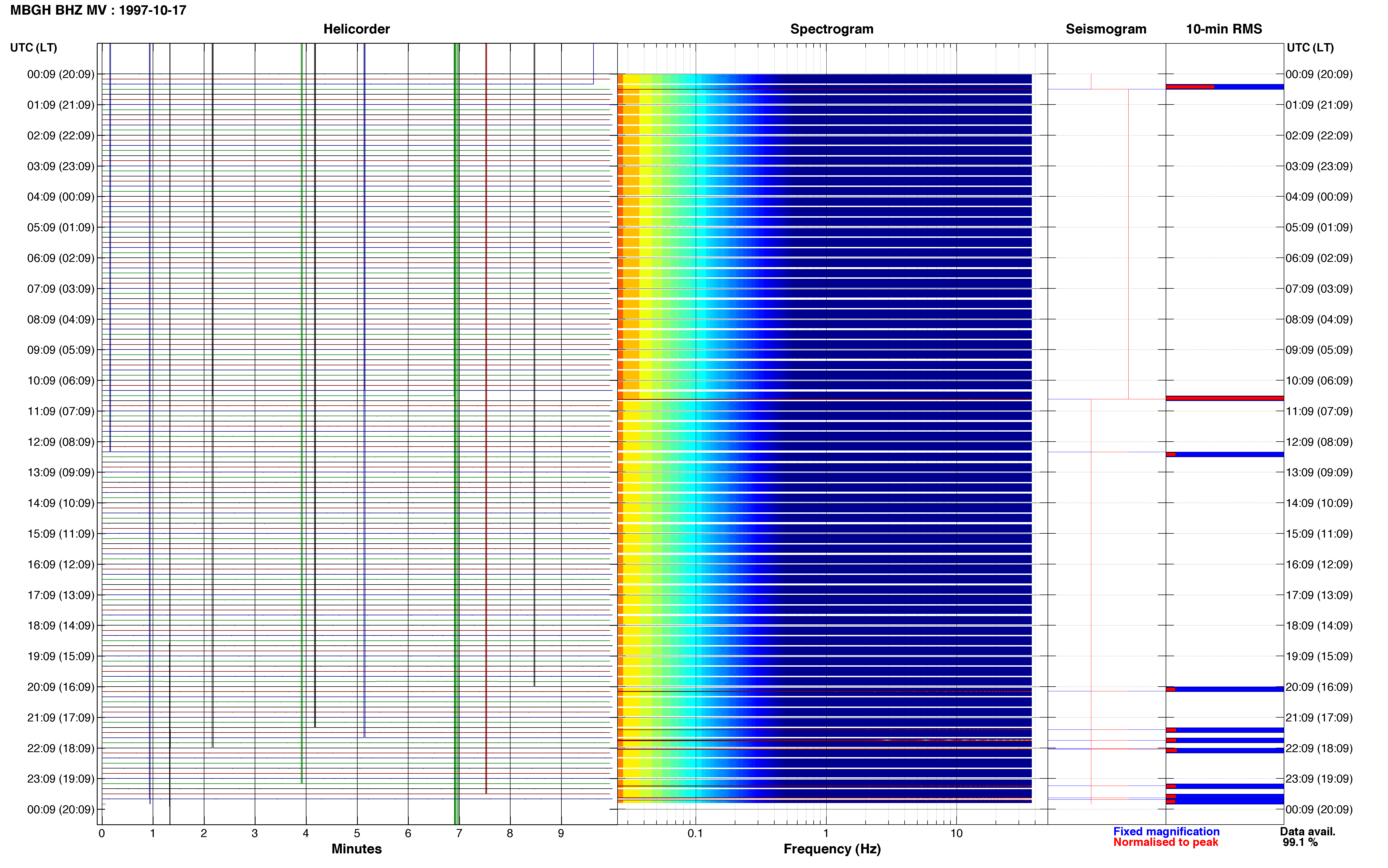
Task: Click the left 23:09 (19:09) time label
Action: (x=61, y=779)
